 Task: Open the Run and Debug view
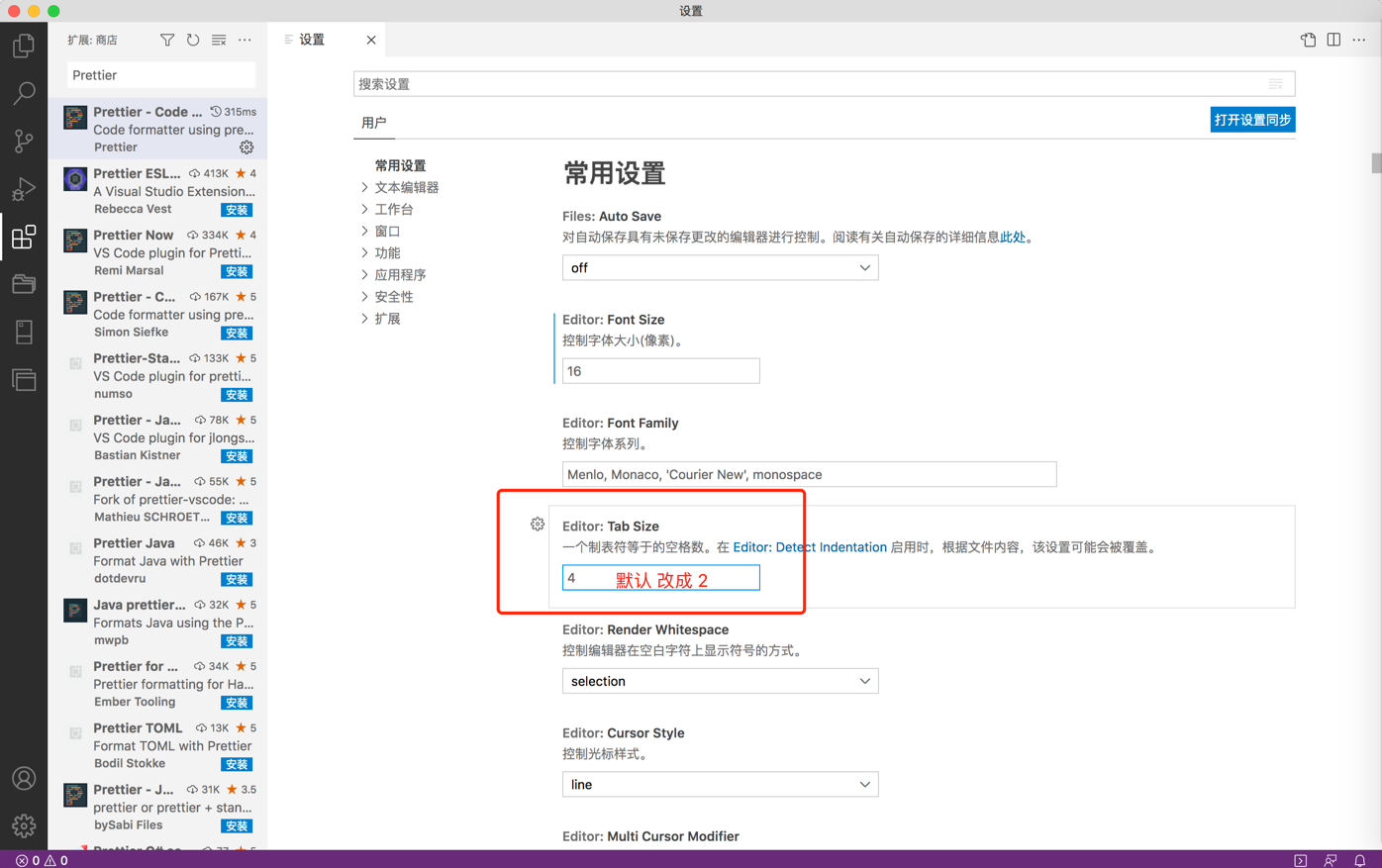click(x=24, y=188)
